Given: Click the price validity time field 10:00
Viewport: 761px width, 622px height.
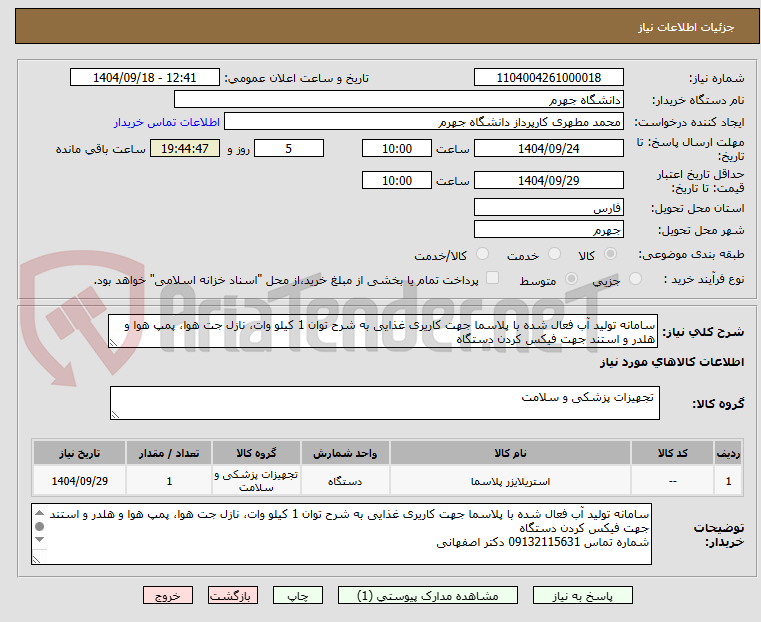Looking at the screenshot, I should click(x=397, y=180).
